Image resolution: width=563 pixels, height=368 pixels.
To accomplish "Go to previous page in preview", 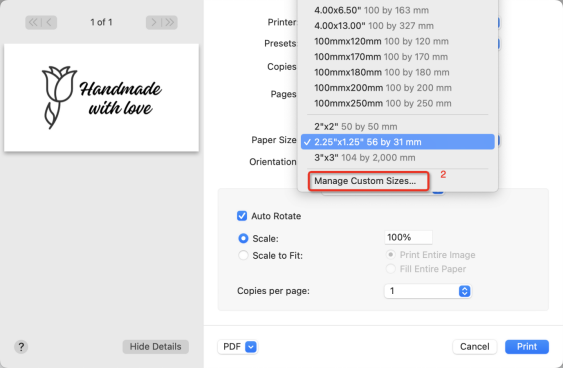I will coord(49,22).
